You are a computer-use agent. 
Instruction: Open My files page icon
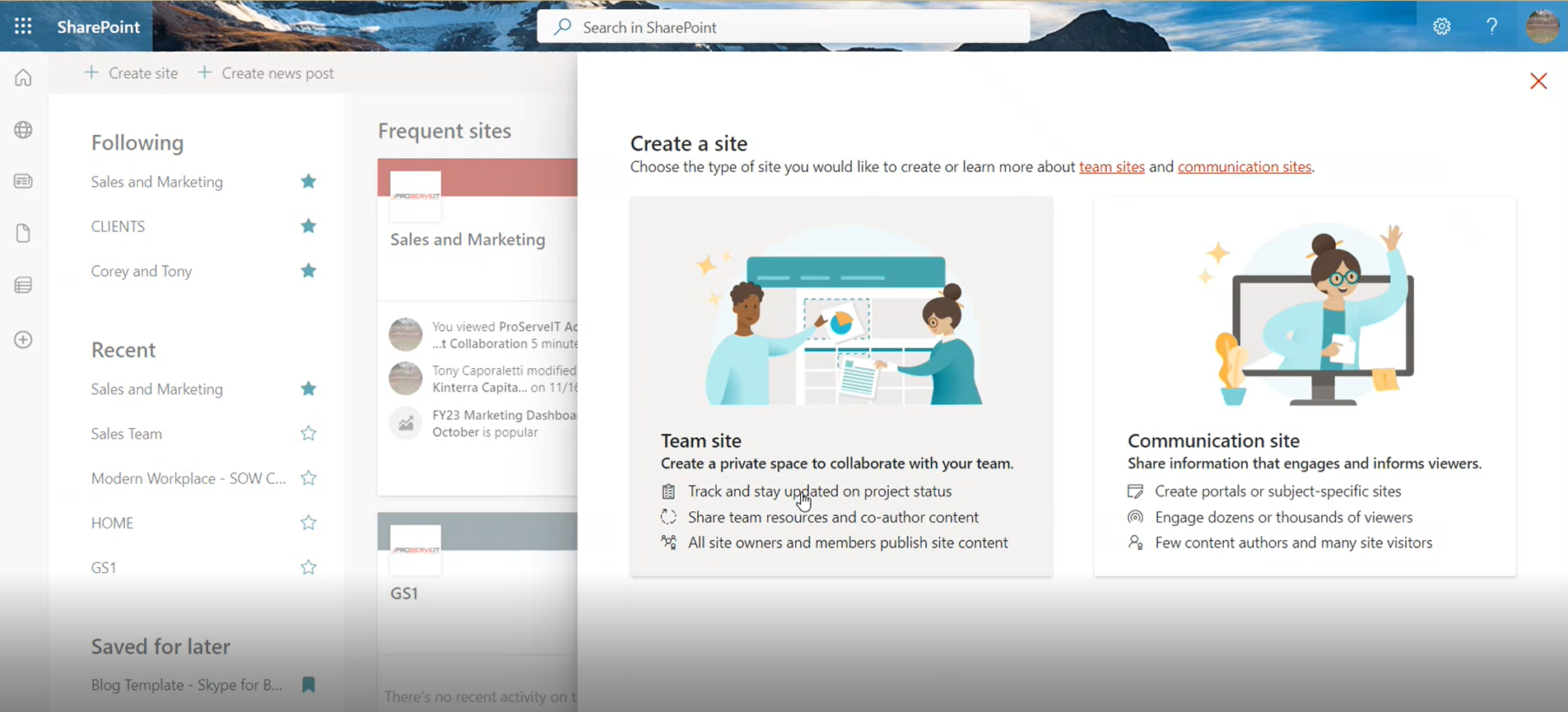[23, 233]
